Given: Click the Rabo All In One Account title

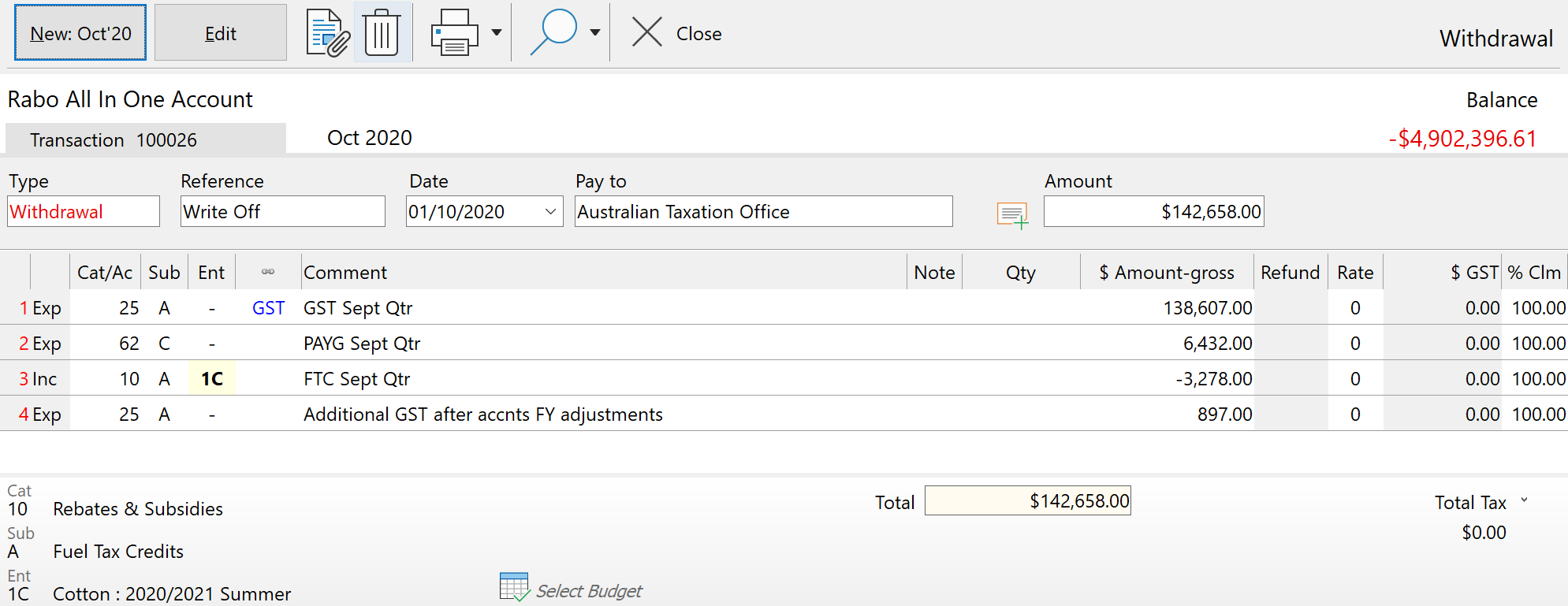Looking at the screenshot, I should pos(130,99).
